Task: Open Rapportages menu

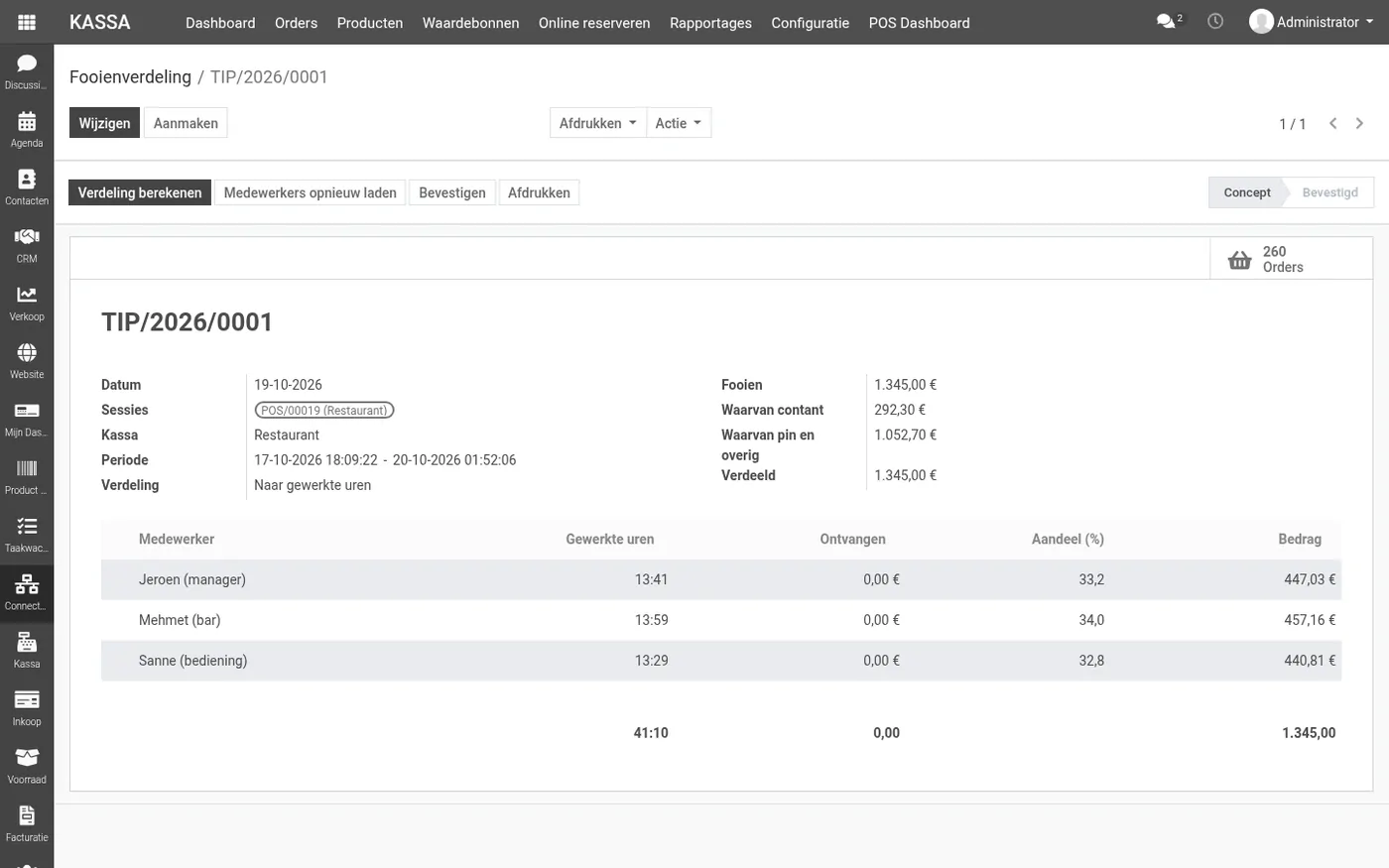Action: pos(710,23)
